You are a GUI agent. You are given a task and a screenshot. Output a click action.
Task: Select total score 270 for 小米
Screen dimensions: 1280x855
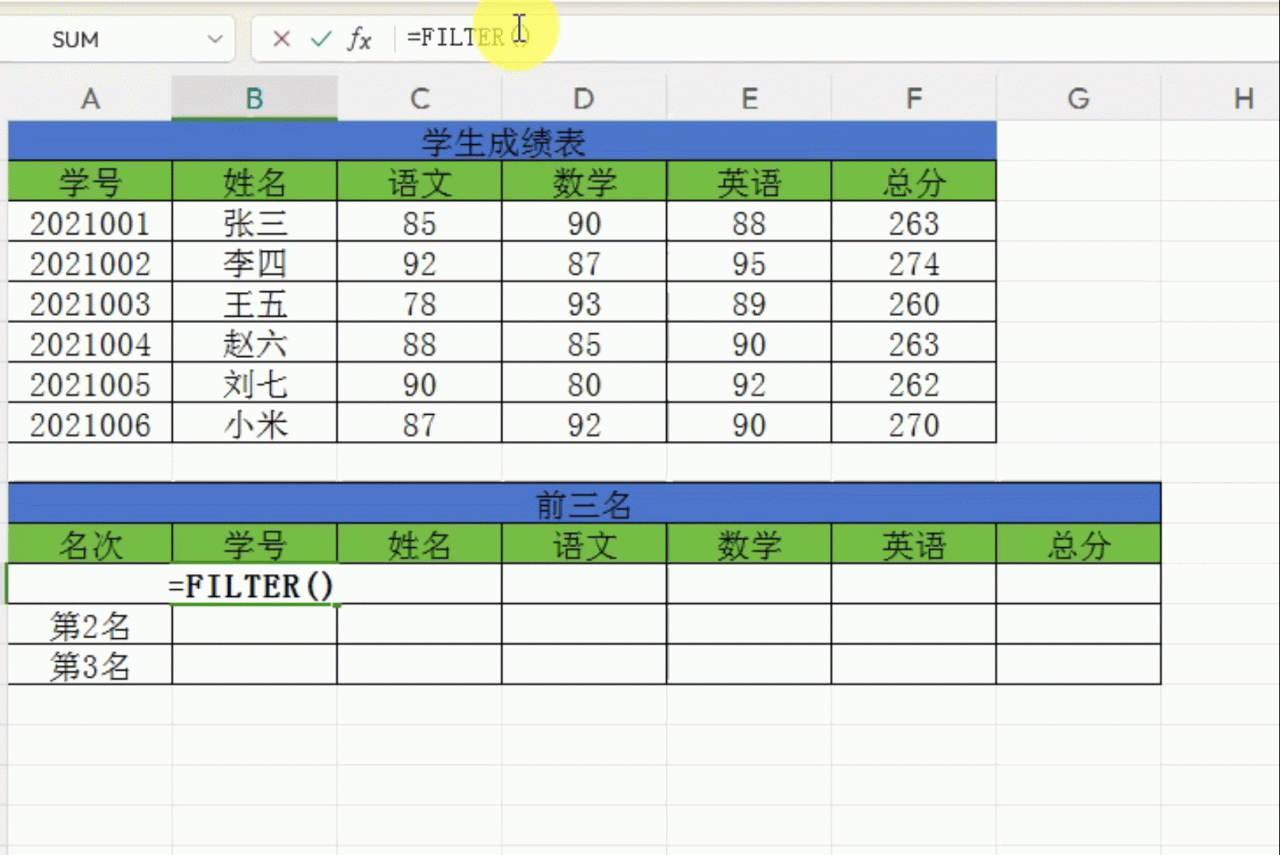pyautogui.click(x=914, y=423)
